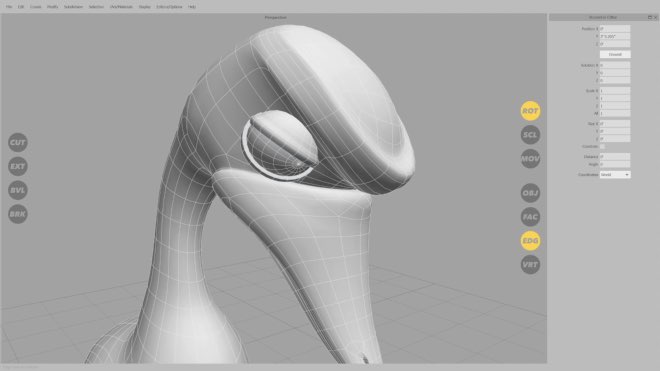Switch to the SCL scale manipulator
The width and height of the screenshot is (660, 371).
530,135
